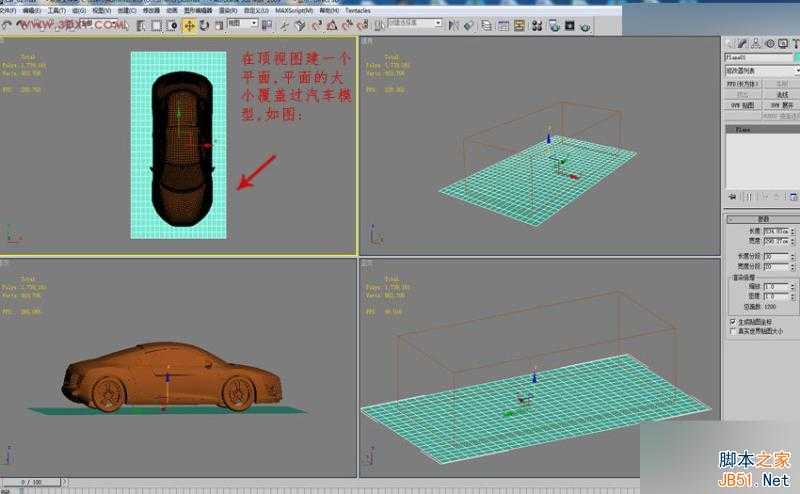Open the Edit (编辑) menu
This screenshot has width=800, height=494.
31,11
